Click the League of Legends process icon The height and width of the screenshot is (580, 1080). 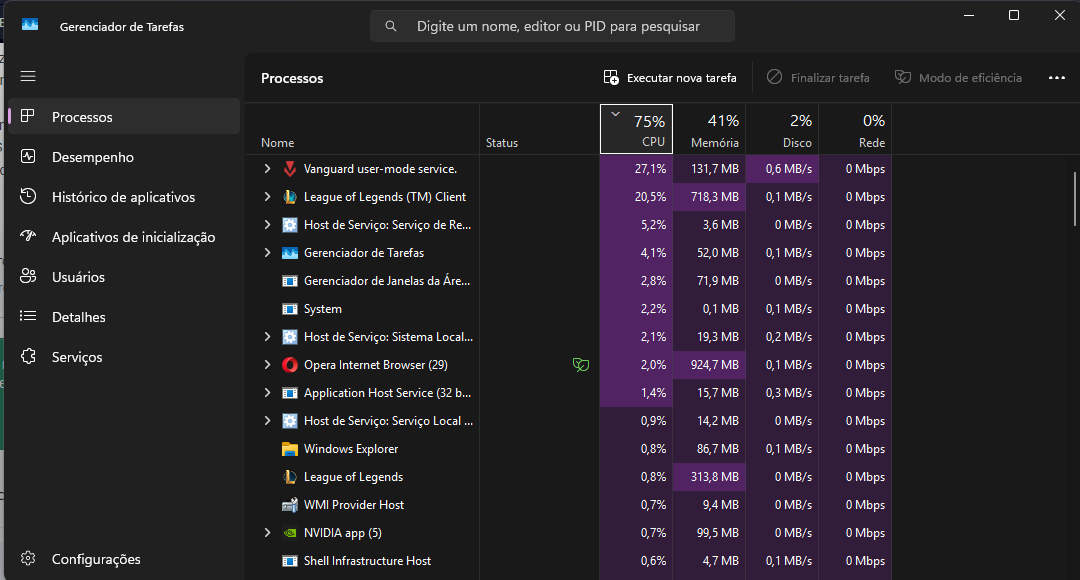pos(290,477)
